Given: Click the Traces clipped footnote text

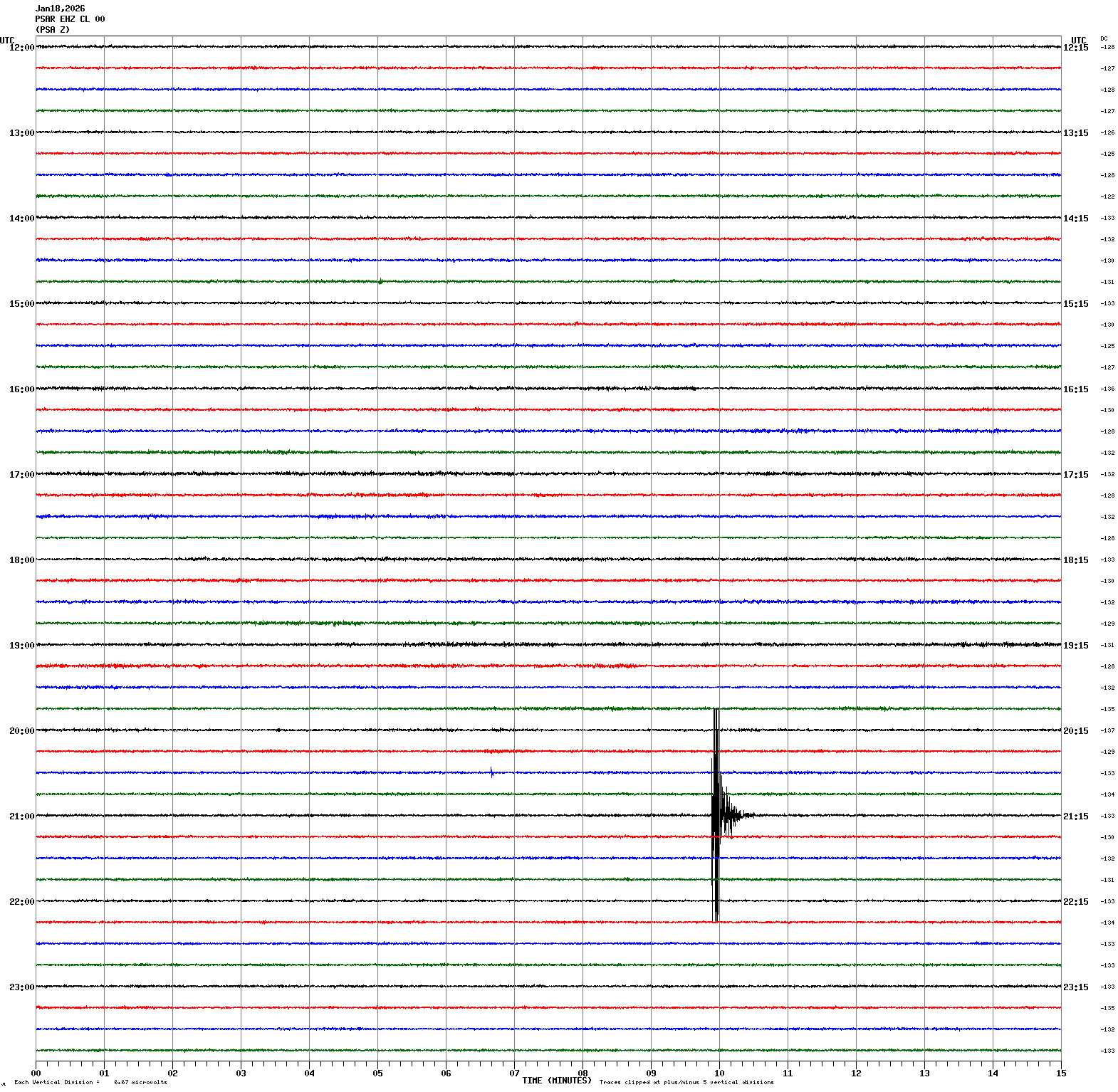Looking at the screenshot, I should [x=686, y=1082].
